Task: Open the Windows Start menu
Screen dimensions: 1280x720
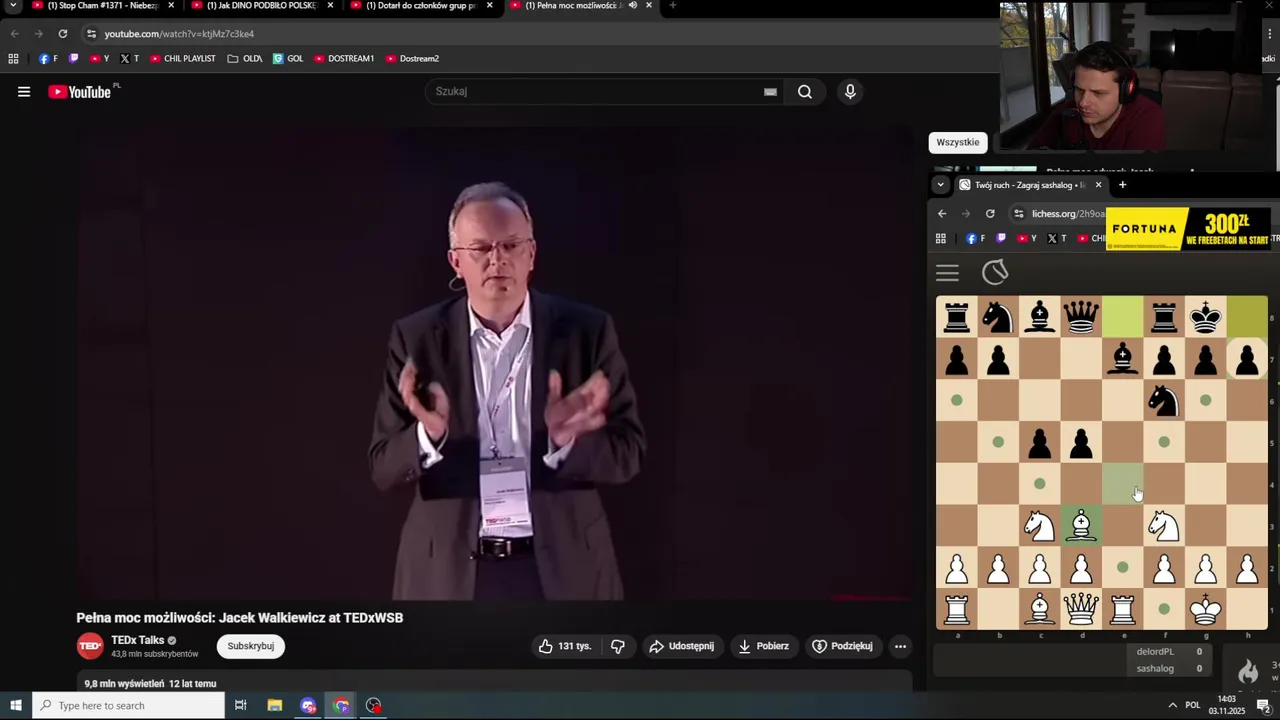Action: 15,706
